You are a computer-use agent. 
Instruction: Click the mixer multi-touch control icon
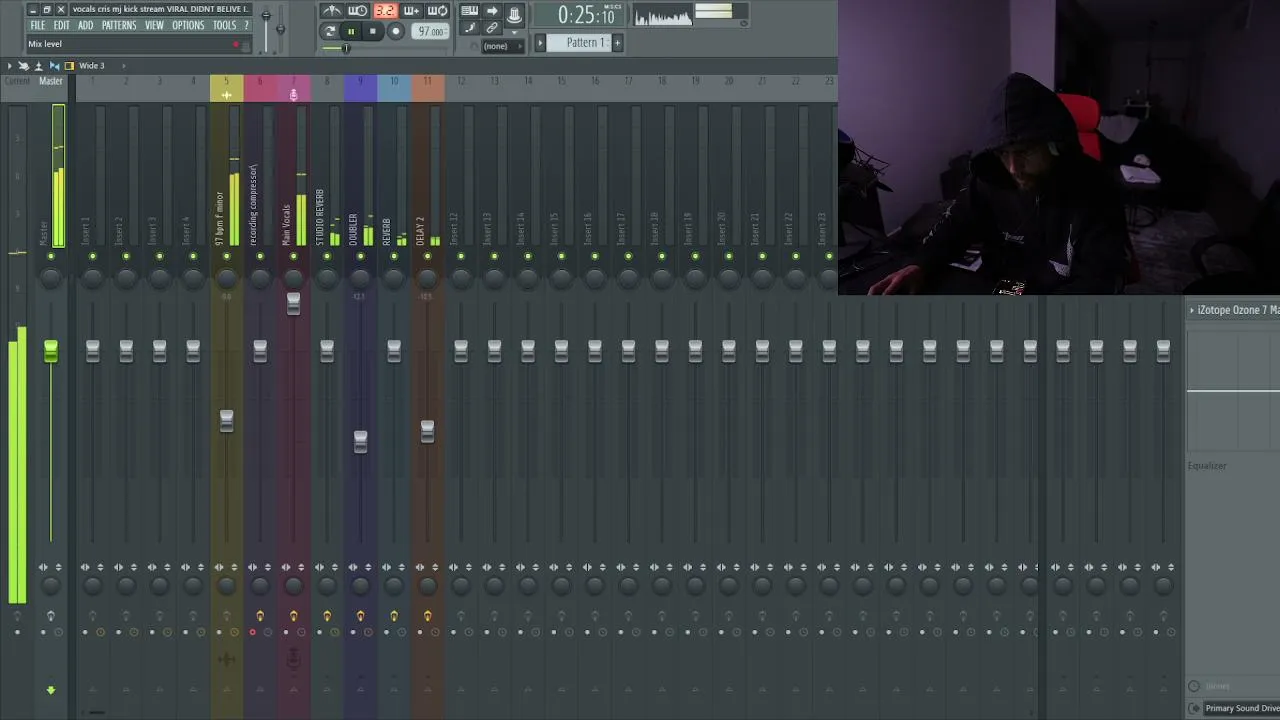(24, 66)
